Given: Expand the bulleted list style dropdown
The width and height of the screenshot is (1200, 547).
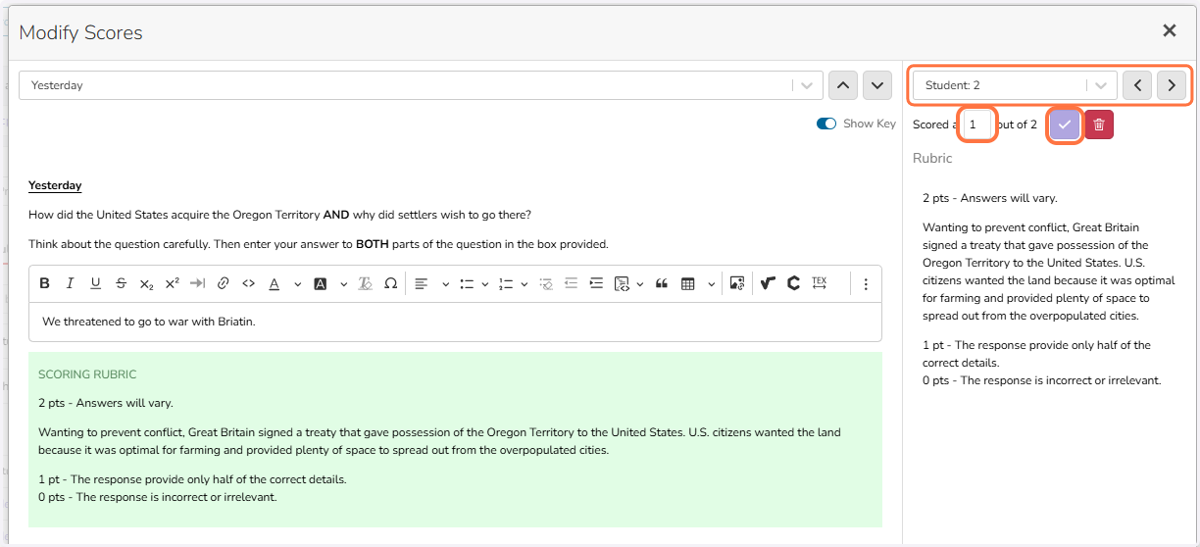Looking at the screenshot, I should (x=485, y=284).
